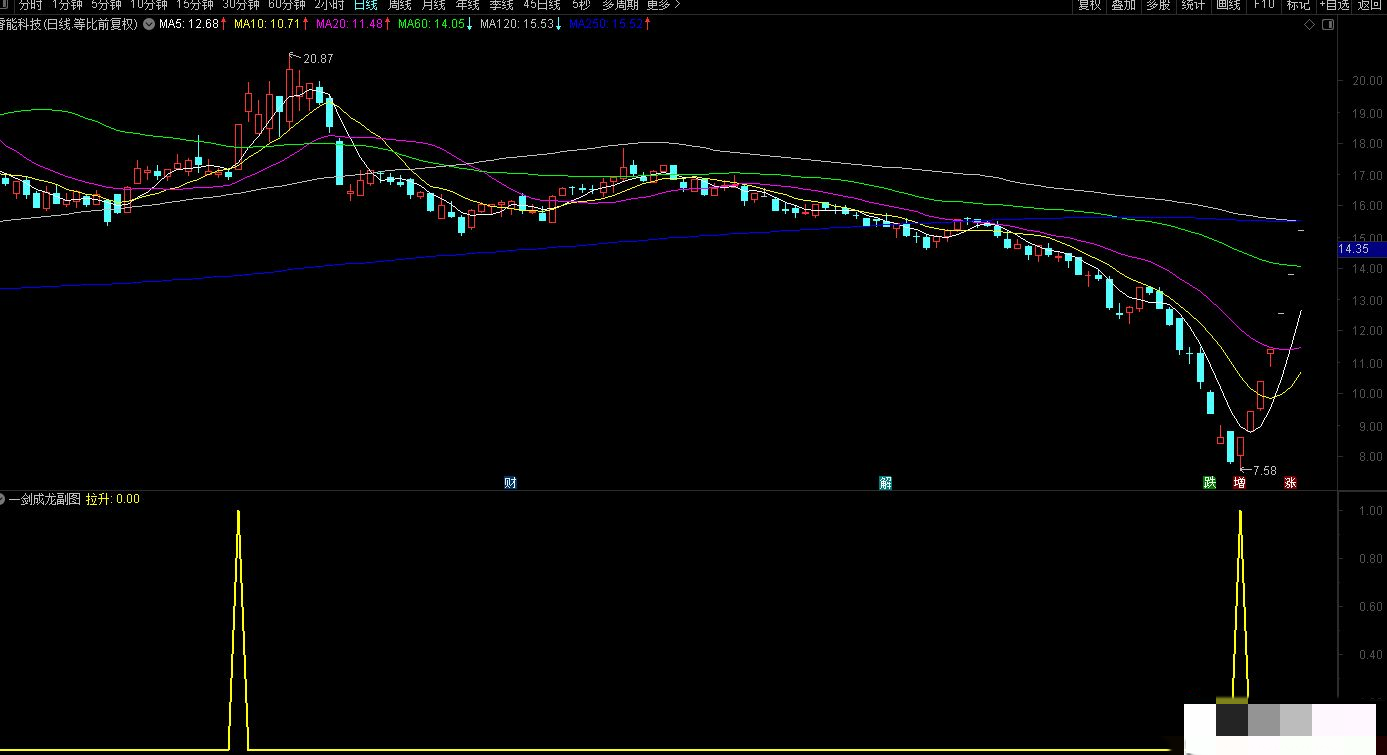
Task: Open the main chart indicator settings dropdown
Action: (149, 23)
